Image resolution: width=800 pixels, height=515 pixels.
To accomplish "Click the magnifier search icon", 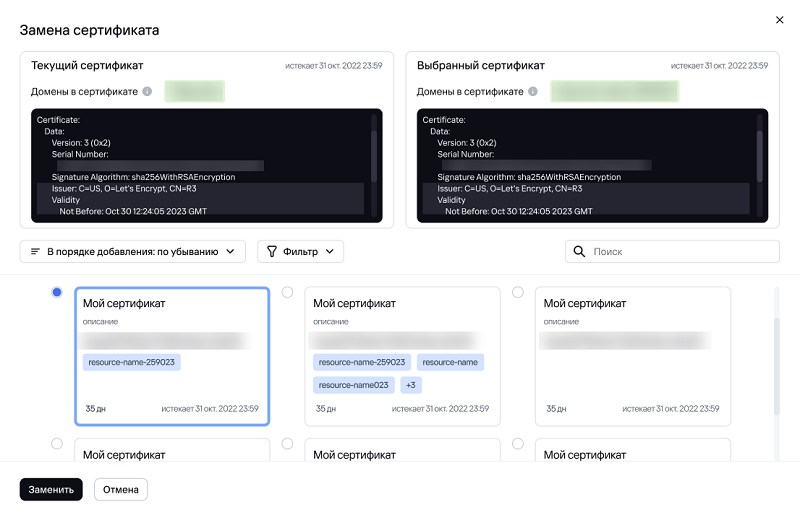I will pos(579,252).
